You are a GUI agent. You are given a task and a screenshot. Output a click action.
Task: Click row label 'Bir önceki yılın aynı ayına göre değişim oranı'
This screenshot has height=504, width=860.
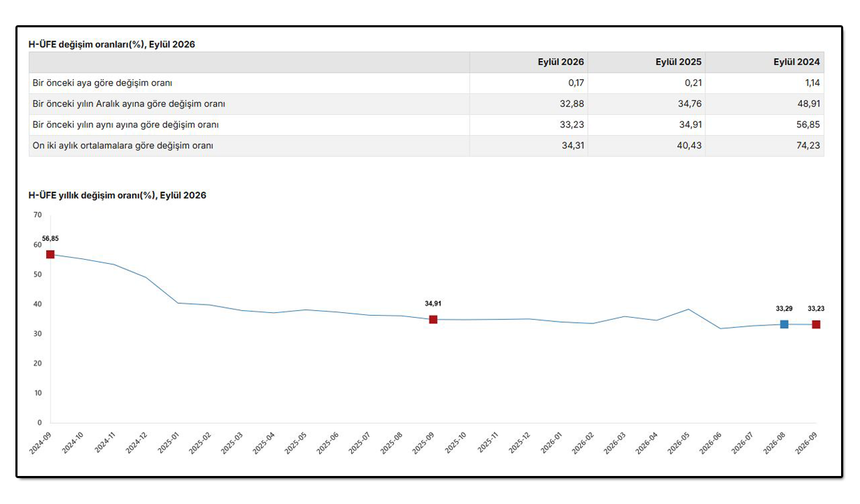pyautogui.click(x=126, y=125)
